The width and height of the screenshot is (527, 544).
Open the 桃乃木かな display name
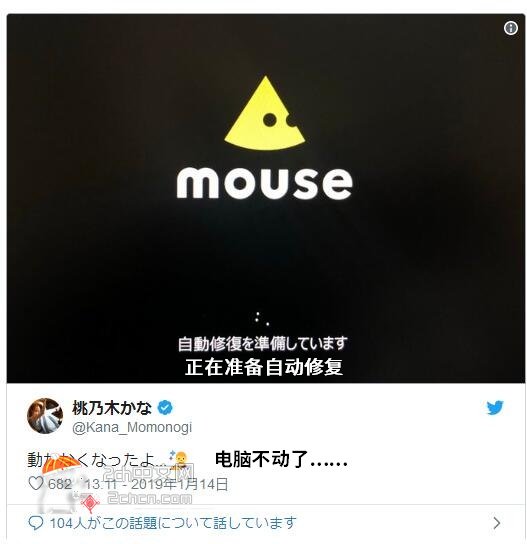click(112, 408)
